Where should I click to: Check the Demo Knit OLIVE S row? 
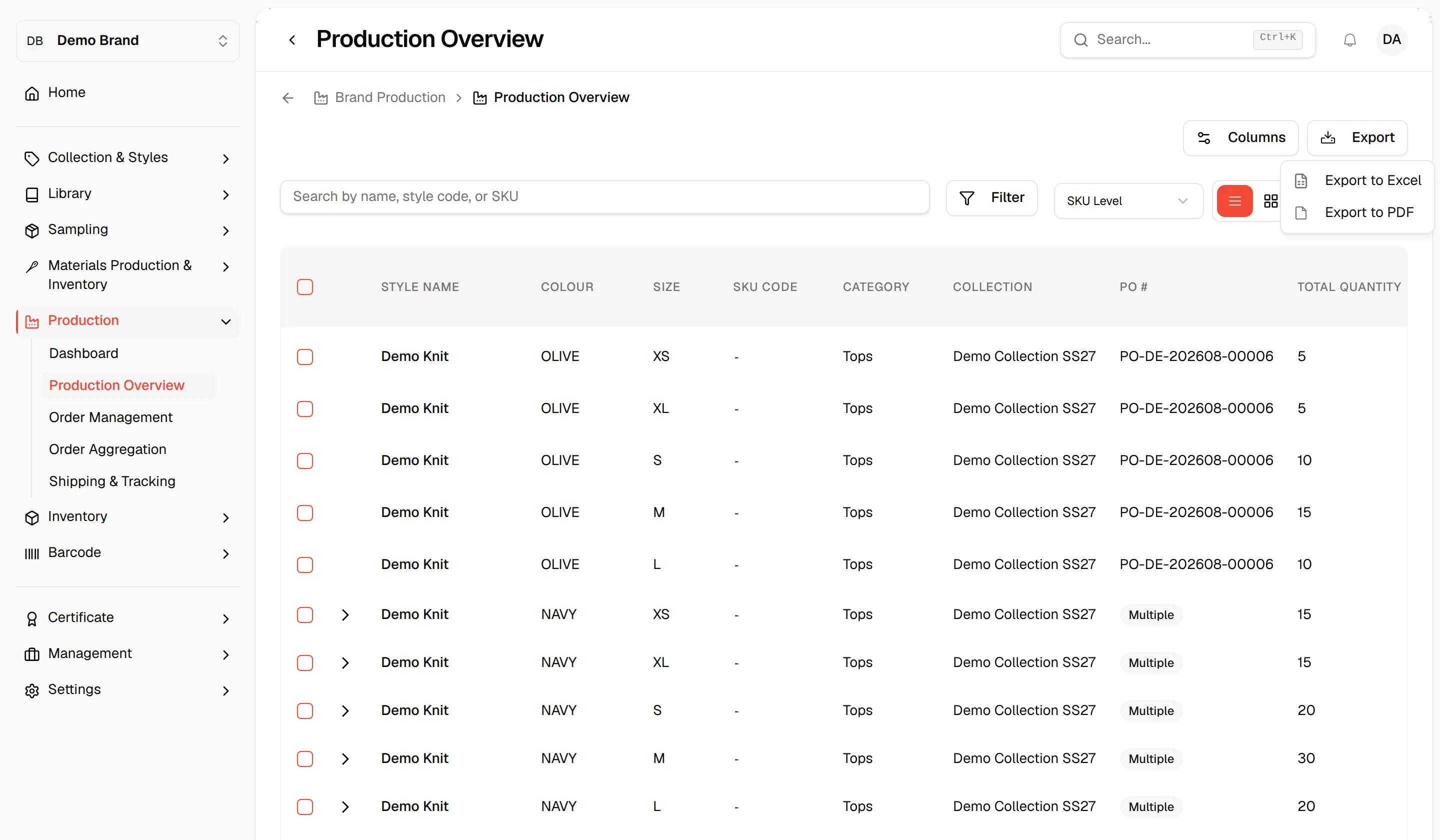click(x=305, y=461)
